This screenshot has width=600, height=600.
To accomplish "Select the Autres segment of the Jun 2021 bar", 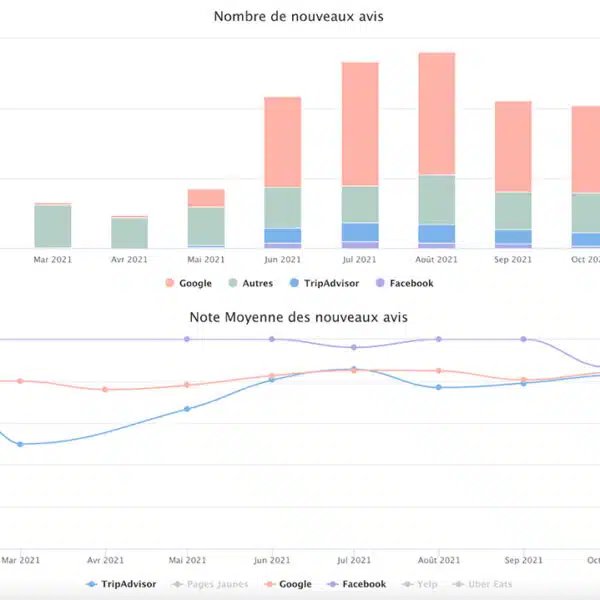I will click(283, 207).
